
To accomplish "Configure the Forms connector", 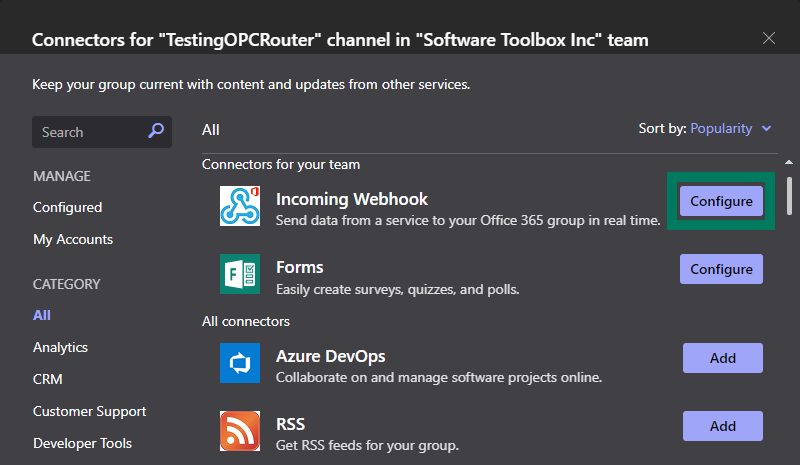I will click(x=721, y=269).
